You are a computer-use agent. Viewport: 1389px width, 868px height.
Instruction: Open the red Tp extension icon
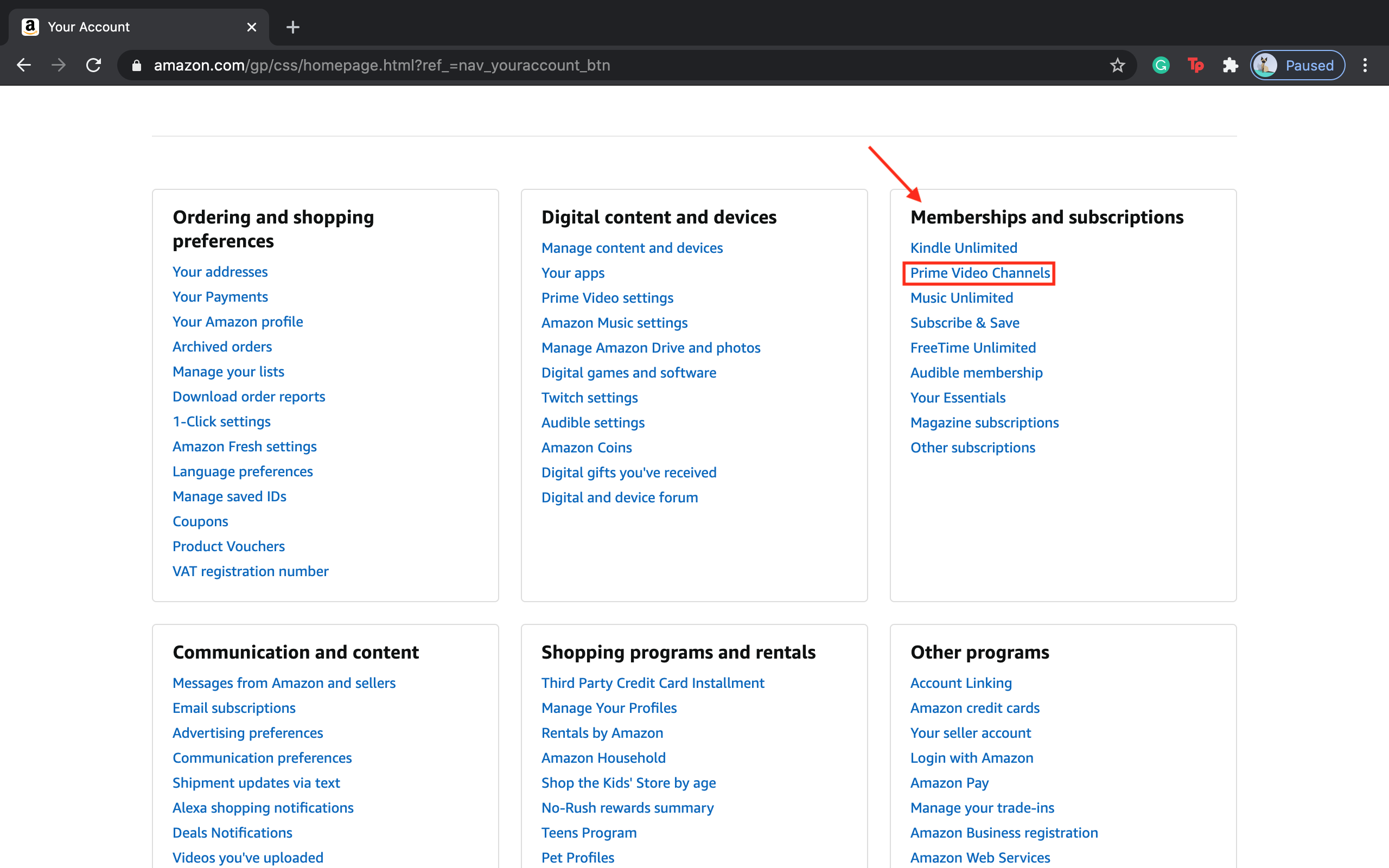[x=1196, y=65]
